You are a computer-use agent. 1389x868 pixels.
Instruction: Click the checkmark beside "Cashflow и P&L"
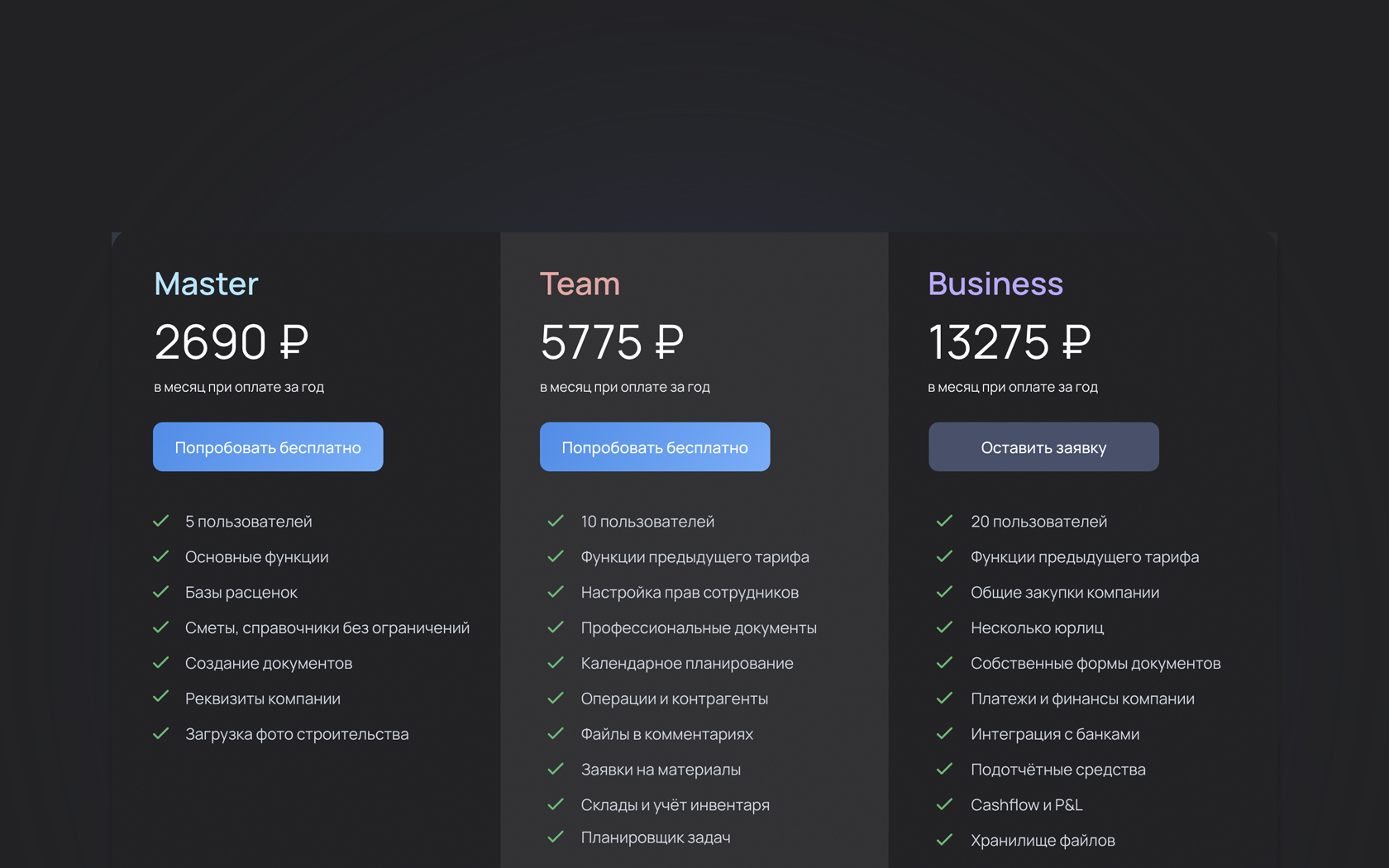(x=944, y=804)
